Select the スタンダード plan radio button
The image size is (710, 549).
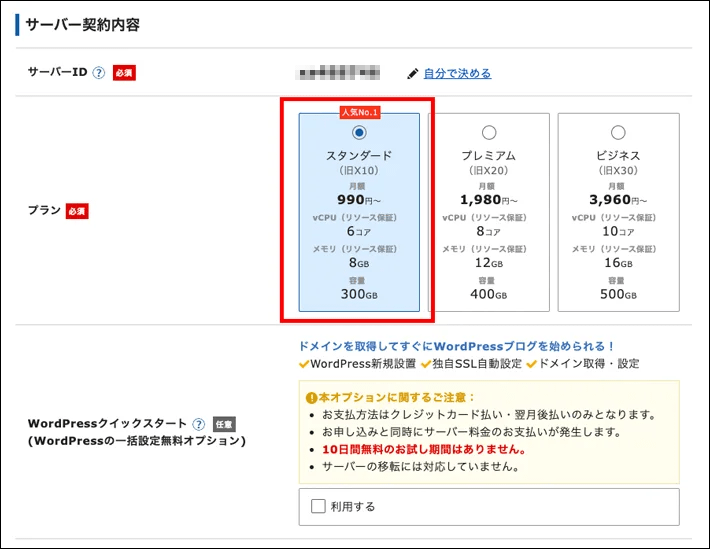[359, 133]
